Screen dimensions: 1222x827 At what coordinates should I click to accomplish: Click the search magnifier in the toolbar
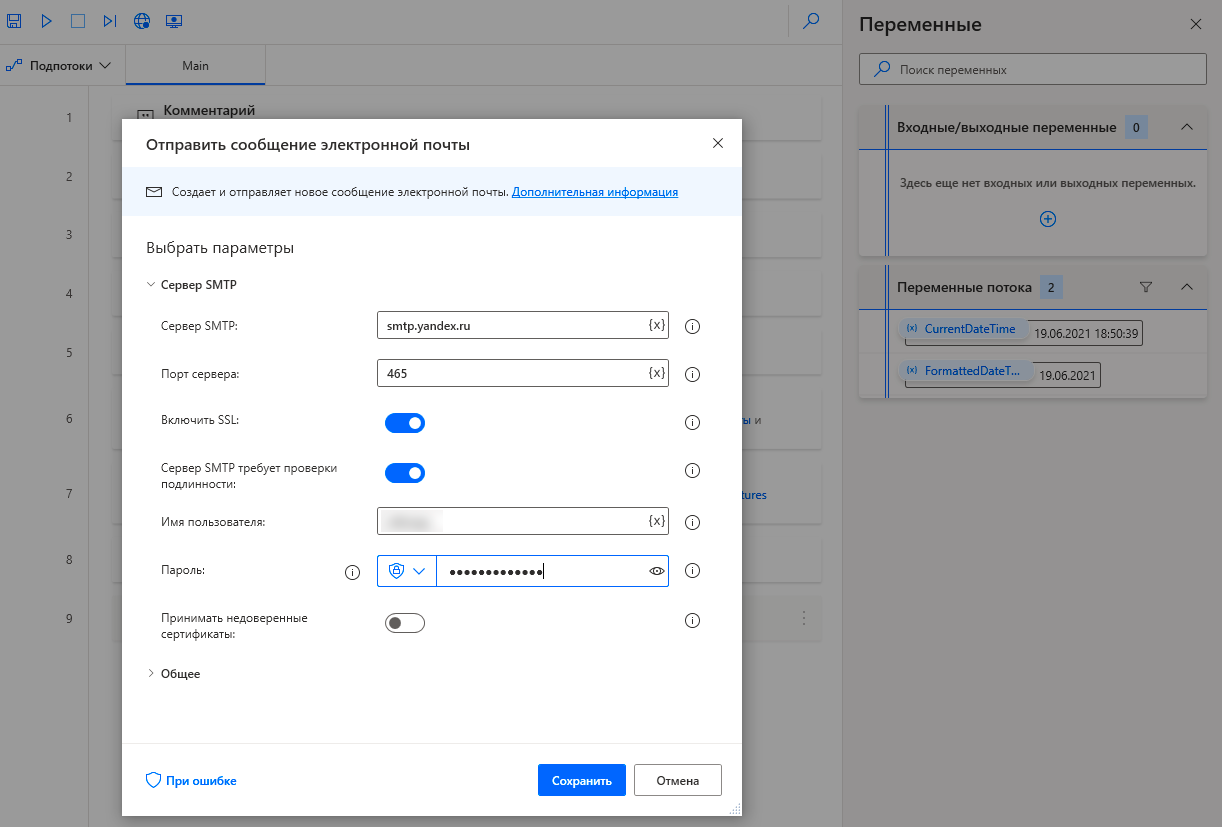point(812,20)
